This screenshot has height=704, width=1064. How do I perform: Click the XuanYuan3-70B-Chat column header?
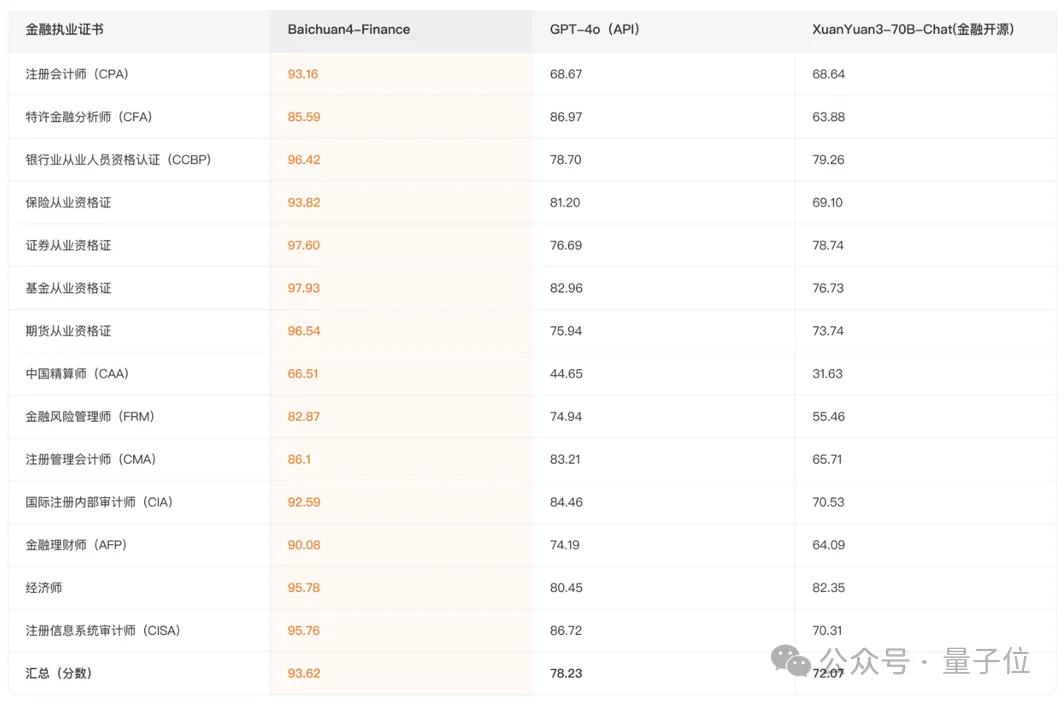coord(912,29)
